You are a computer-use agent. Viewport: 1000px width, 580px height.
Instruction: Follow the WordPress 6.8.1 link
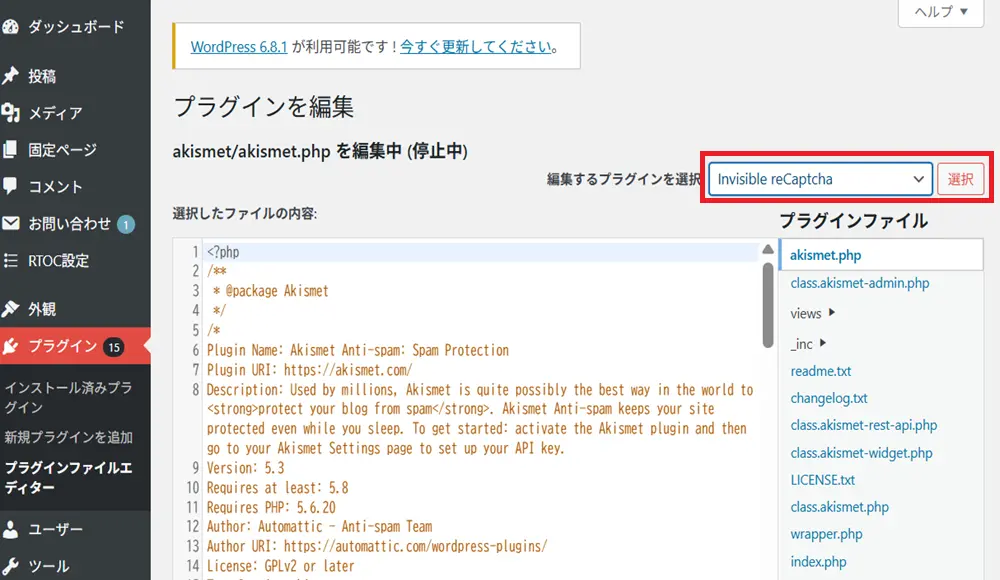[x=239, y=47]
